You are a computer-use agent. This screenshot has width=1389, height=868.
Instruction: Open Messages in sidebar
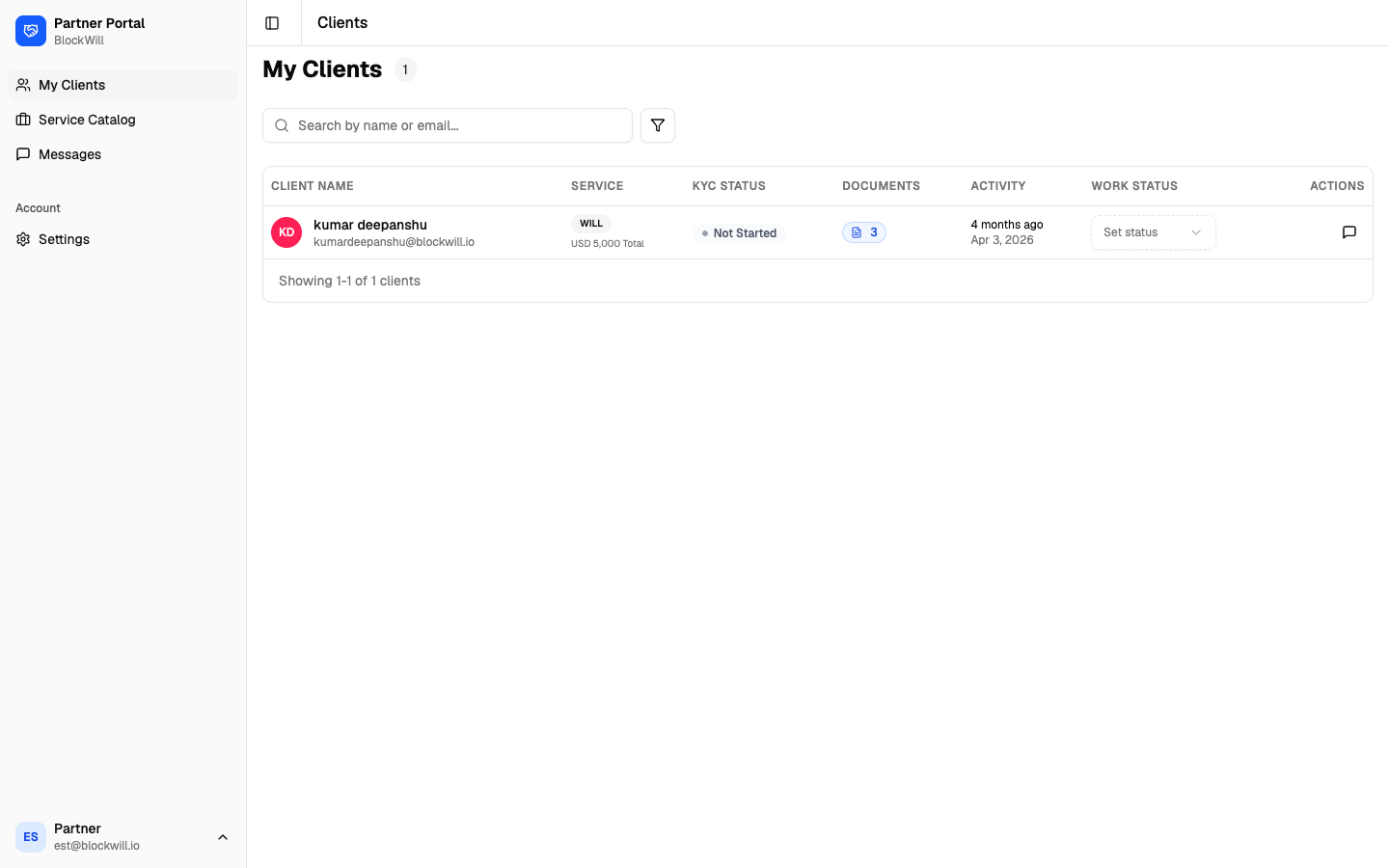tap(123, 154)
